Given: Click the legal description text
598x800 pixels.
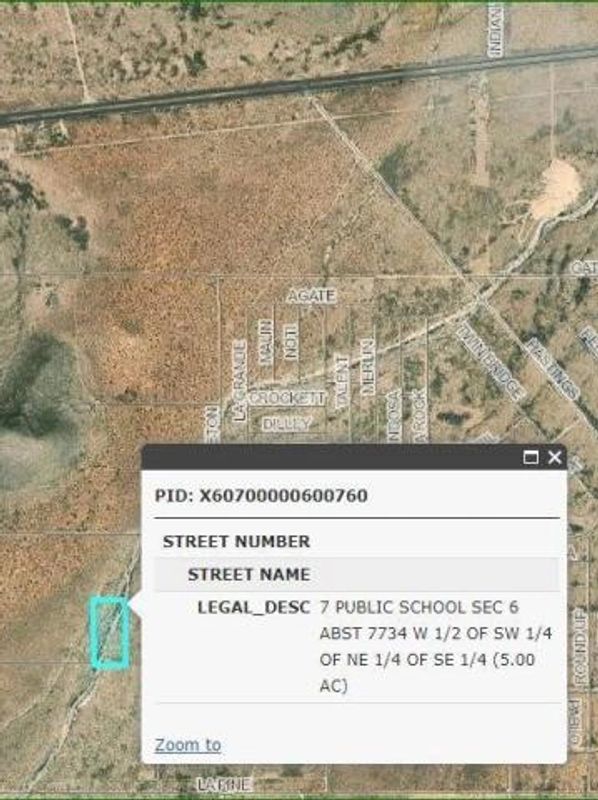Looking at the screenshot, I should [436, 646].
